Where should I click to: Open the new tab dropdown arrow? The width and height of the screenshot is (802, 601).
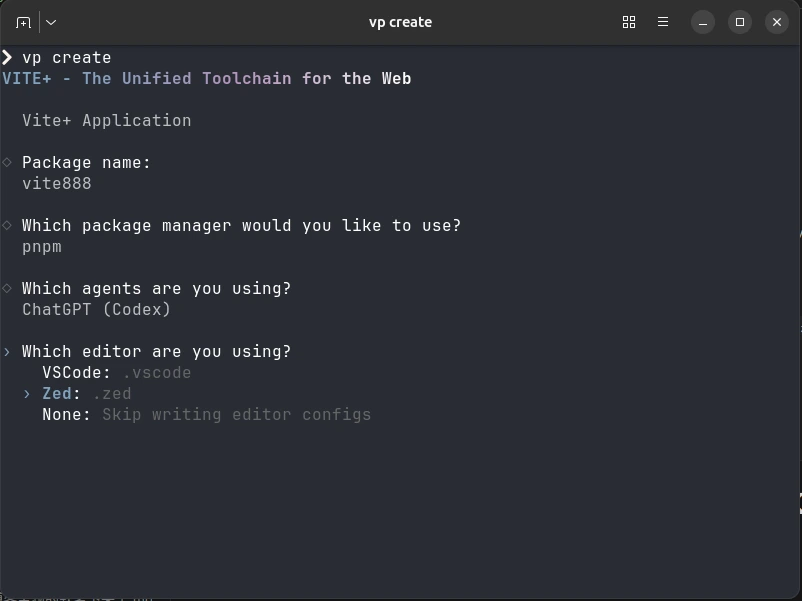click(x=51, y=22)
